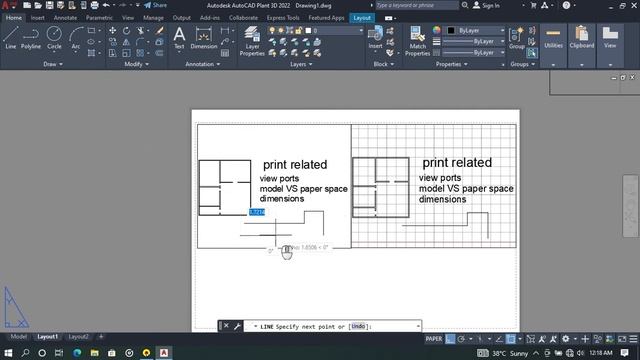The width and height of the screenshot is (640, 360).
Task: Click the black color swatch in Properties
Action: click(451, 31)
